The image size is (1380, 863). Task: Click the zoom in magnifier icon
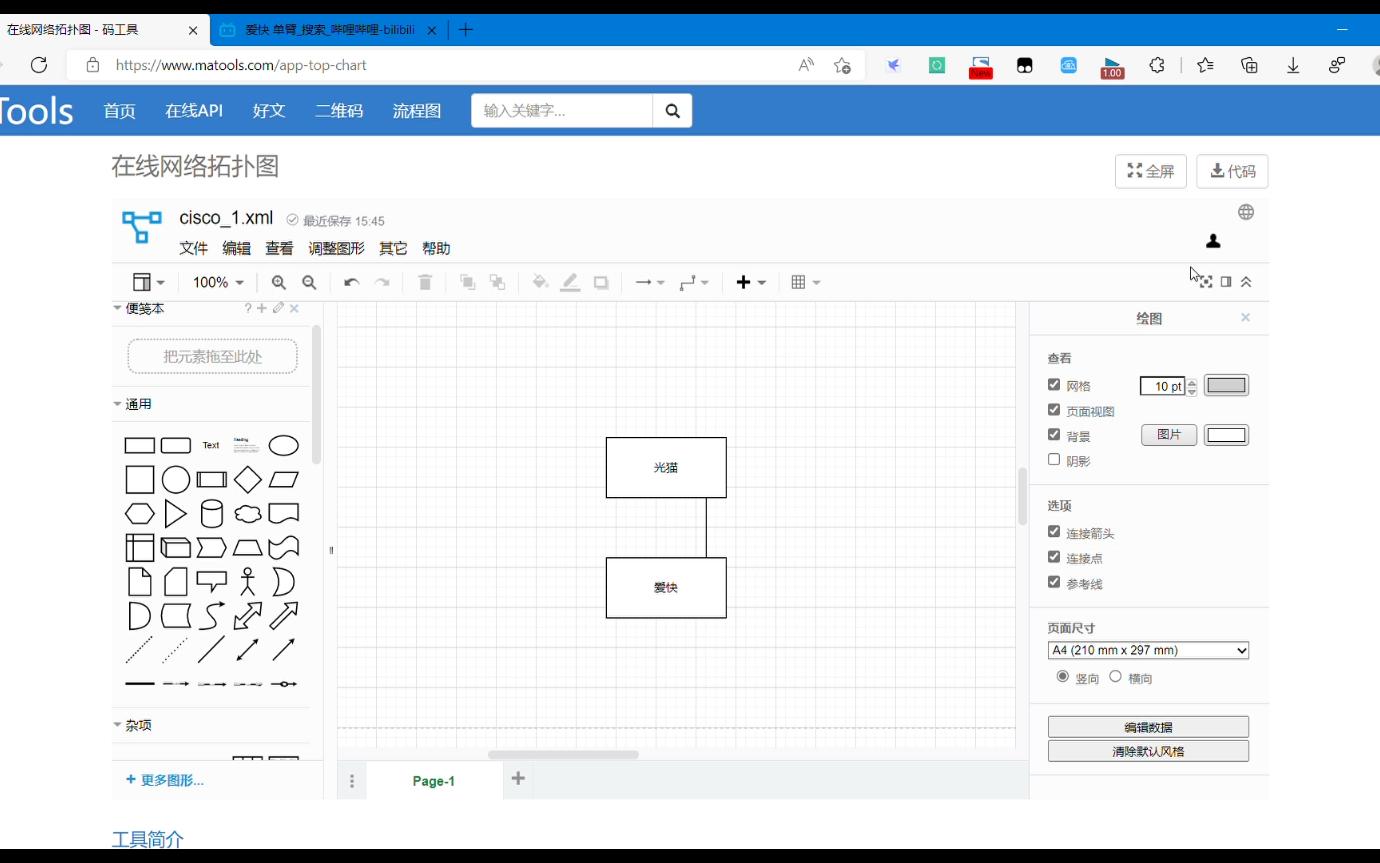pos(279,283)
